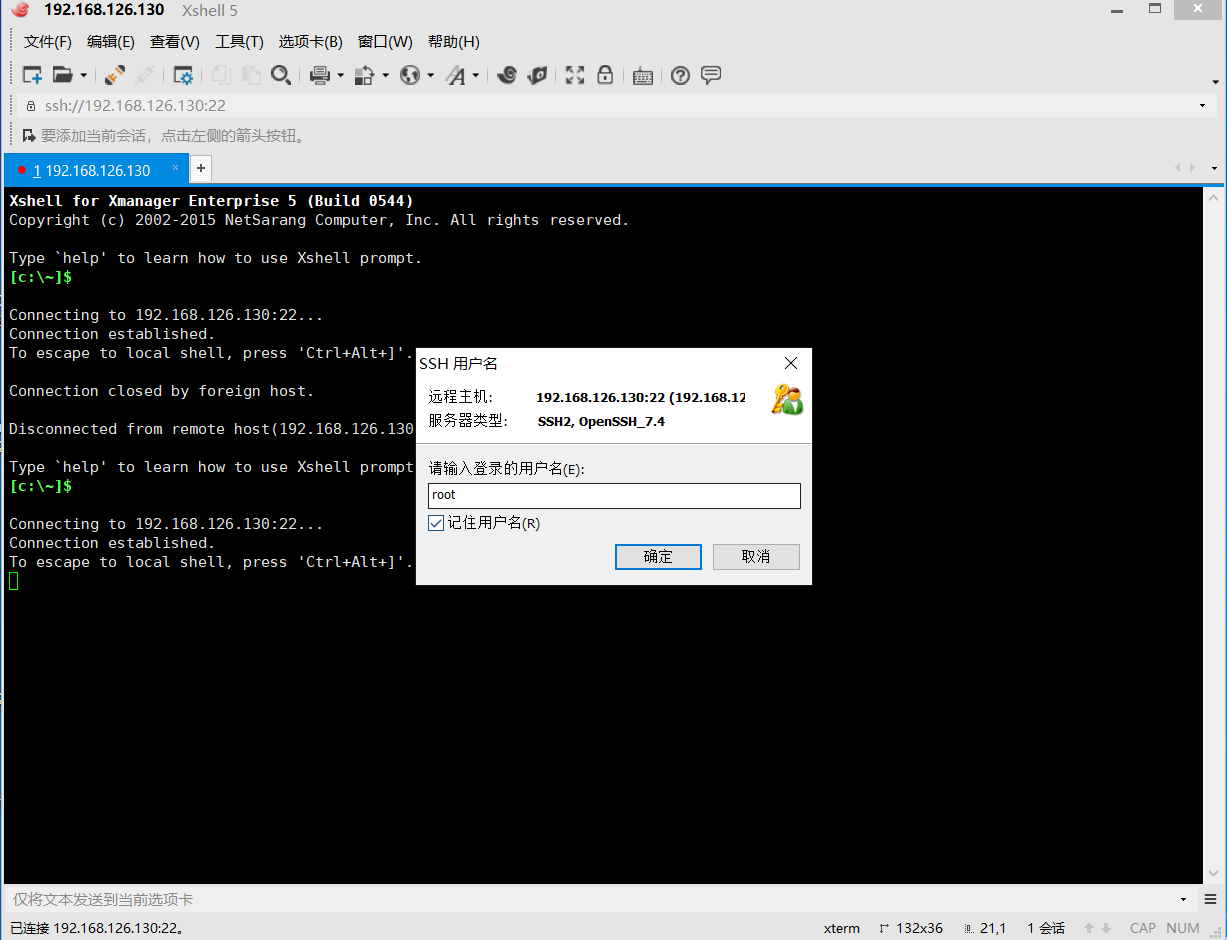Open the 选项卡(B) menu

311,41
